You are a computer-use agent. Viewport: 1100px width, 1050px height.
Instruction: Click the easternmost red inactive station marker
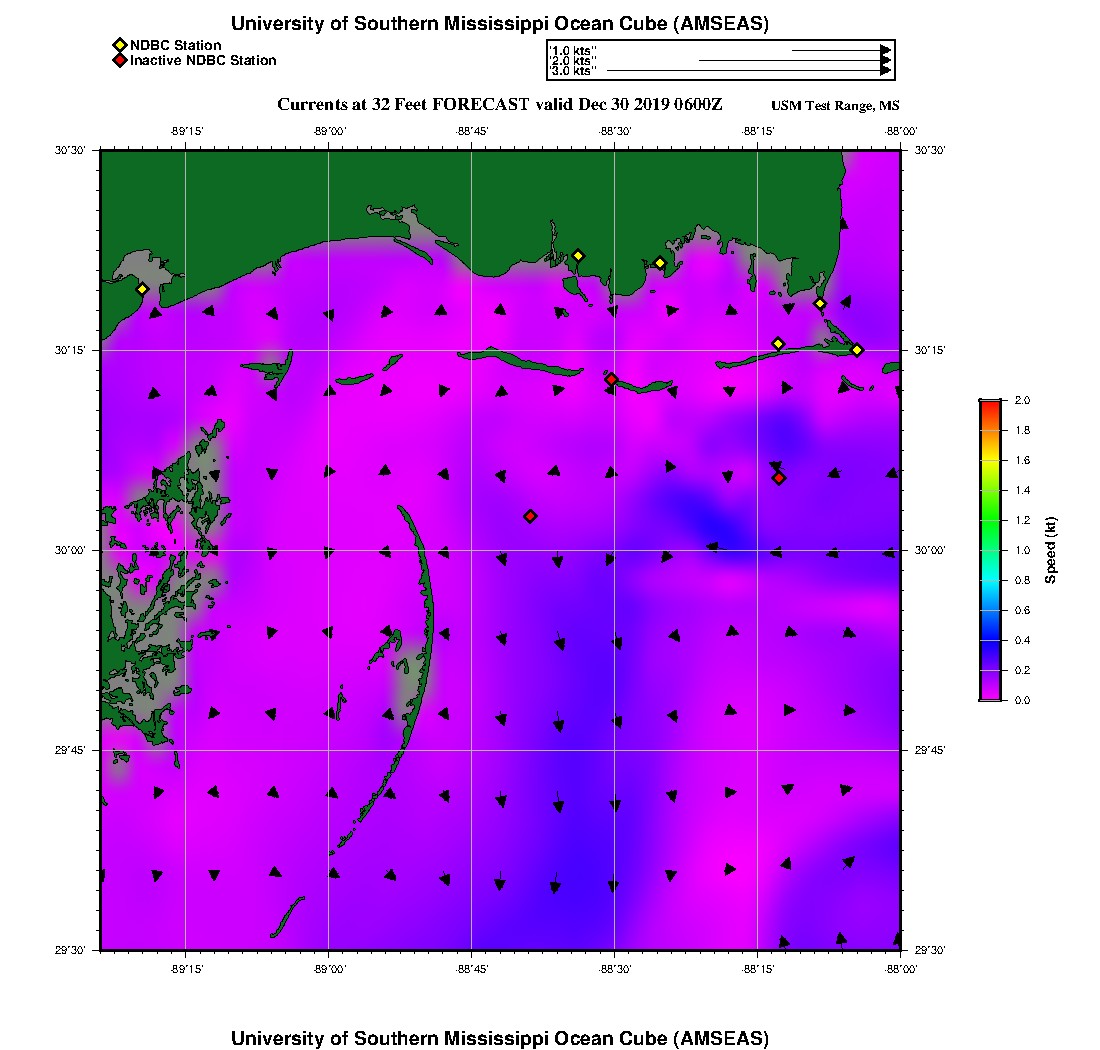(x=779, y=478)
